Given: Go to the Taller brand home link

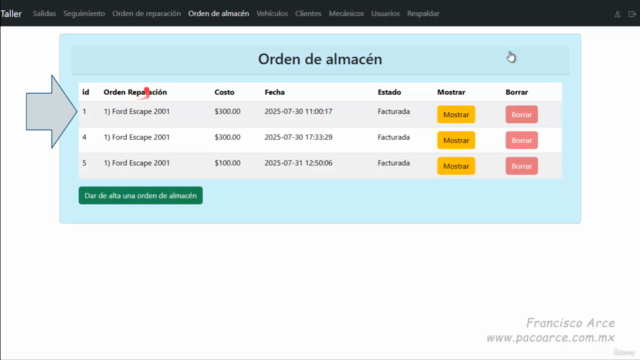Looking at the screenshot, I should [11, 13].
